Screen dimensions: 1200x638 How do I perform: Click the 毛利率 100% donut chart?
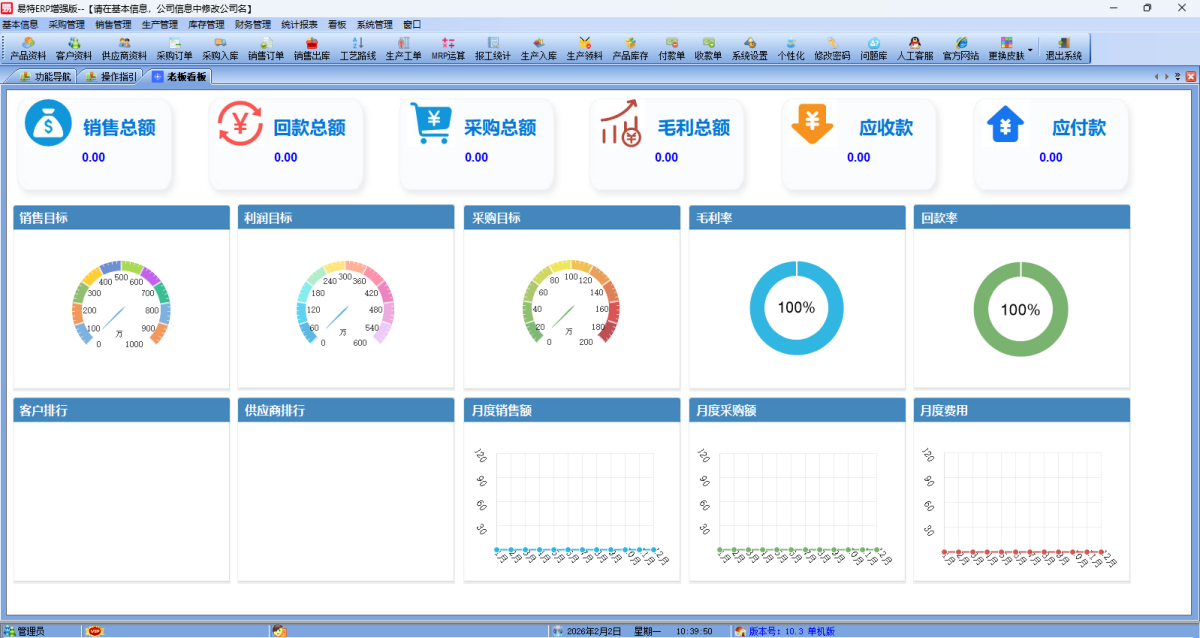(796, 308)
